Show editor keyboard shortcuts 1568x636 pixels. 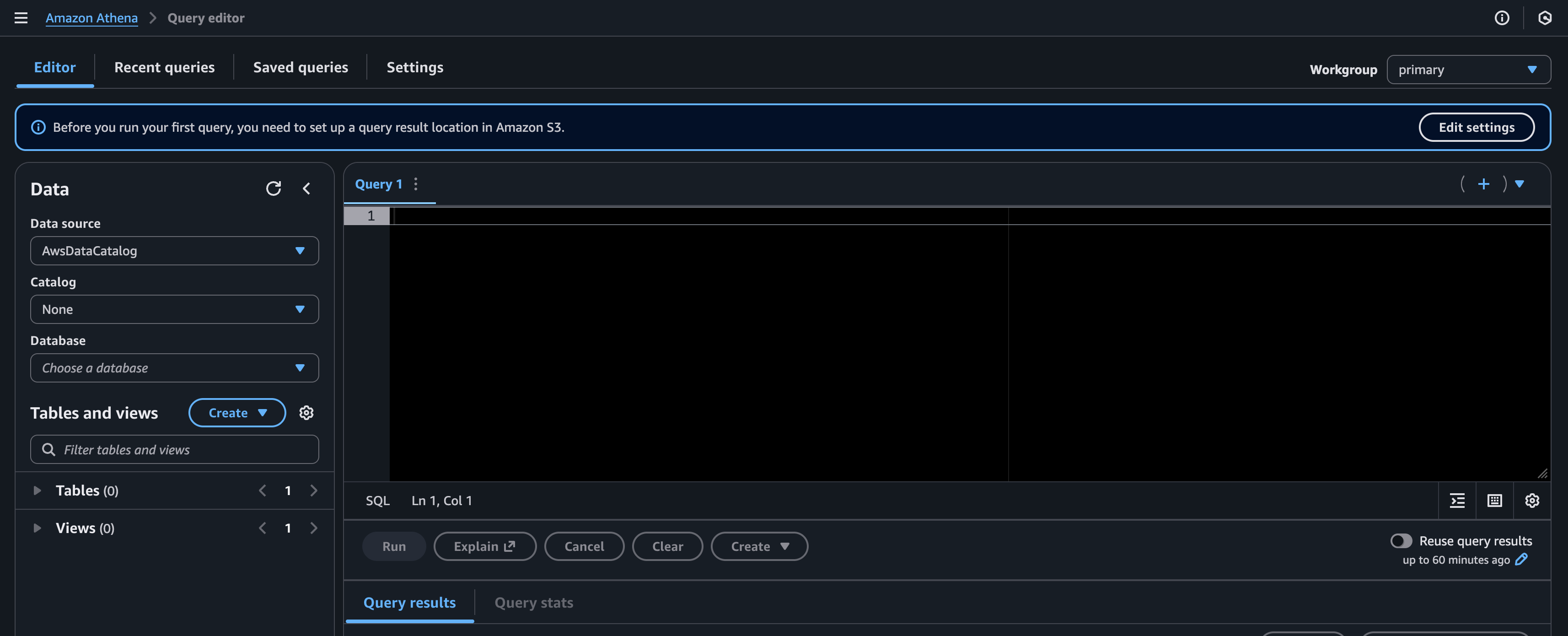[x=1494, y=500]
